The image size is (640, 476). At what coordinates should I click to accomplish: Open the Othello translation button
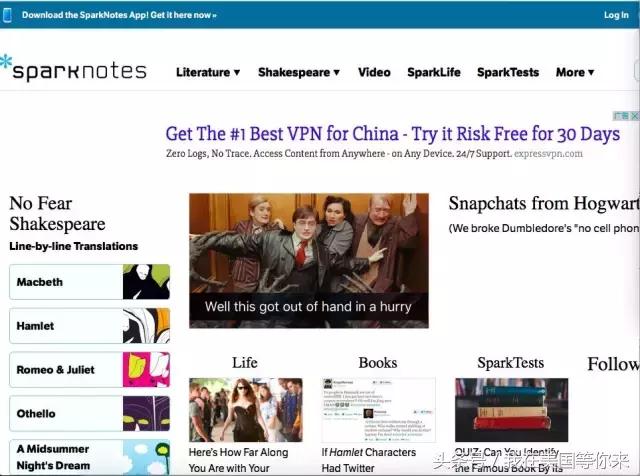coord(90,413)
